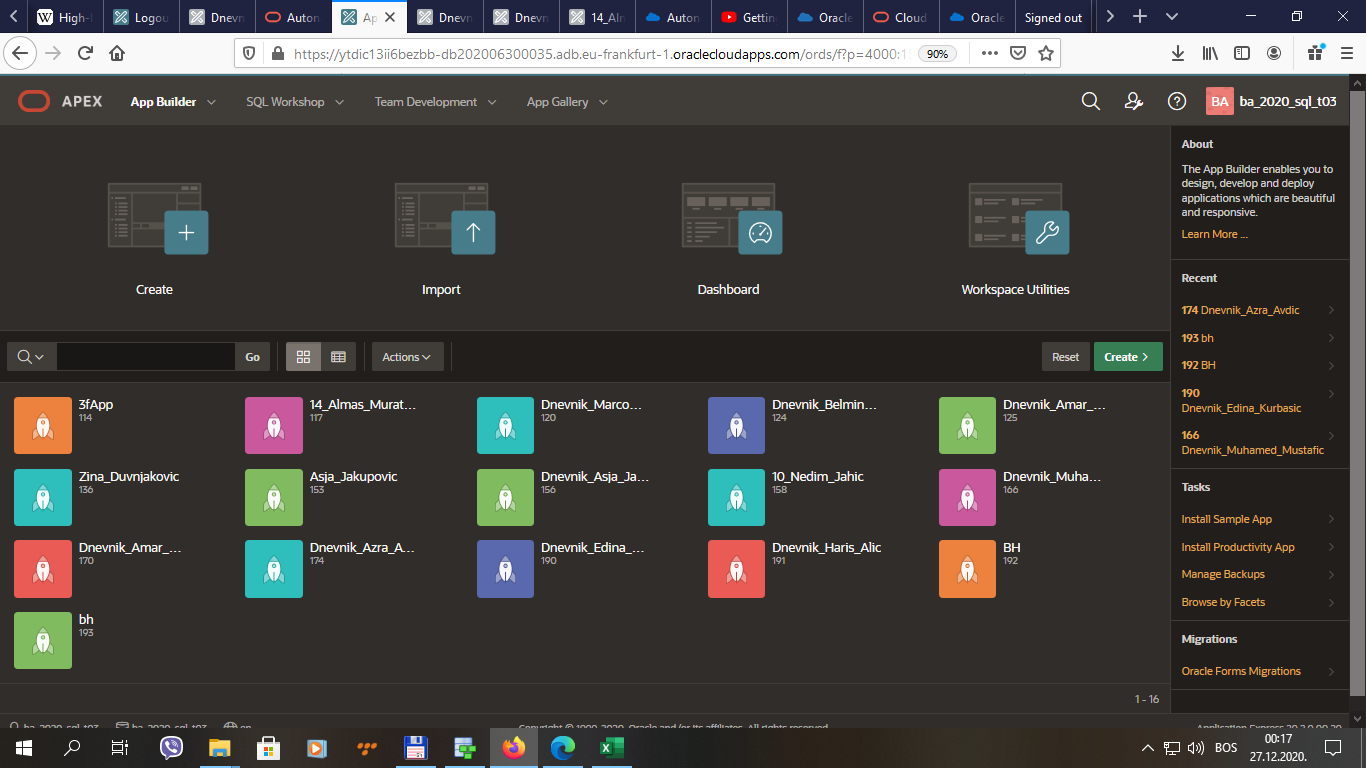Switch to report table view
The width and height of the screenshot is (1366, 768).
(338, 357)
